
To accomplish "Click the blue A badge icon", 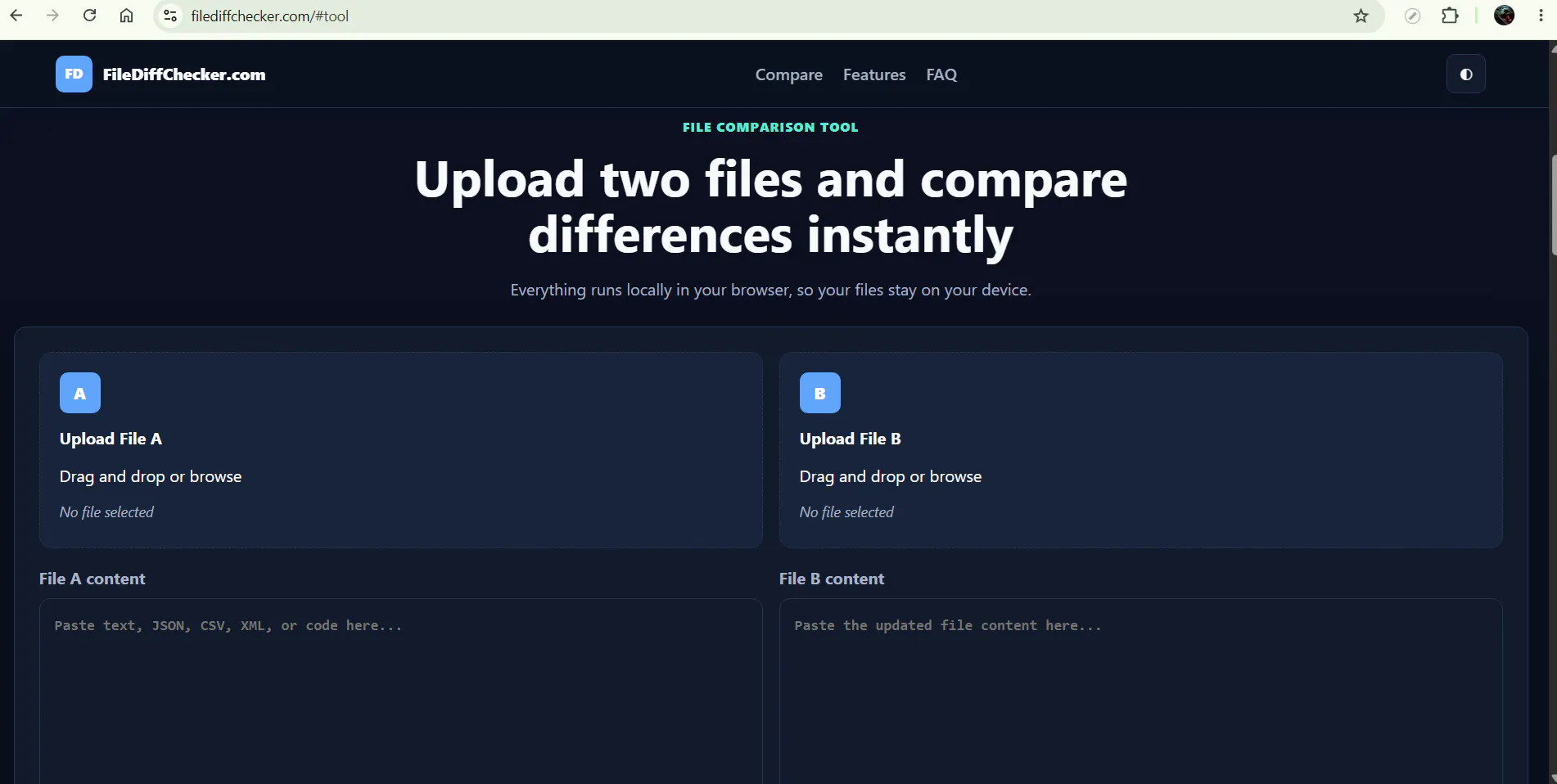I will tap(80, 393).
